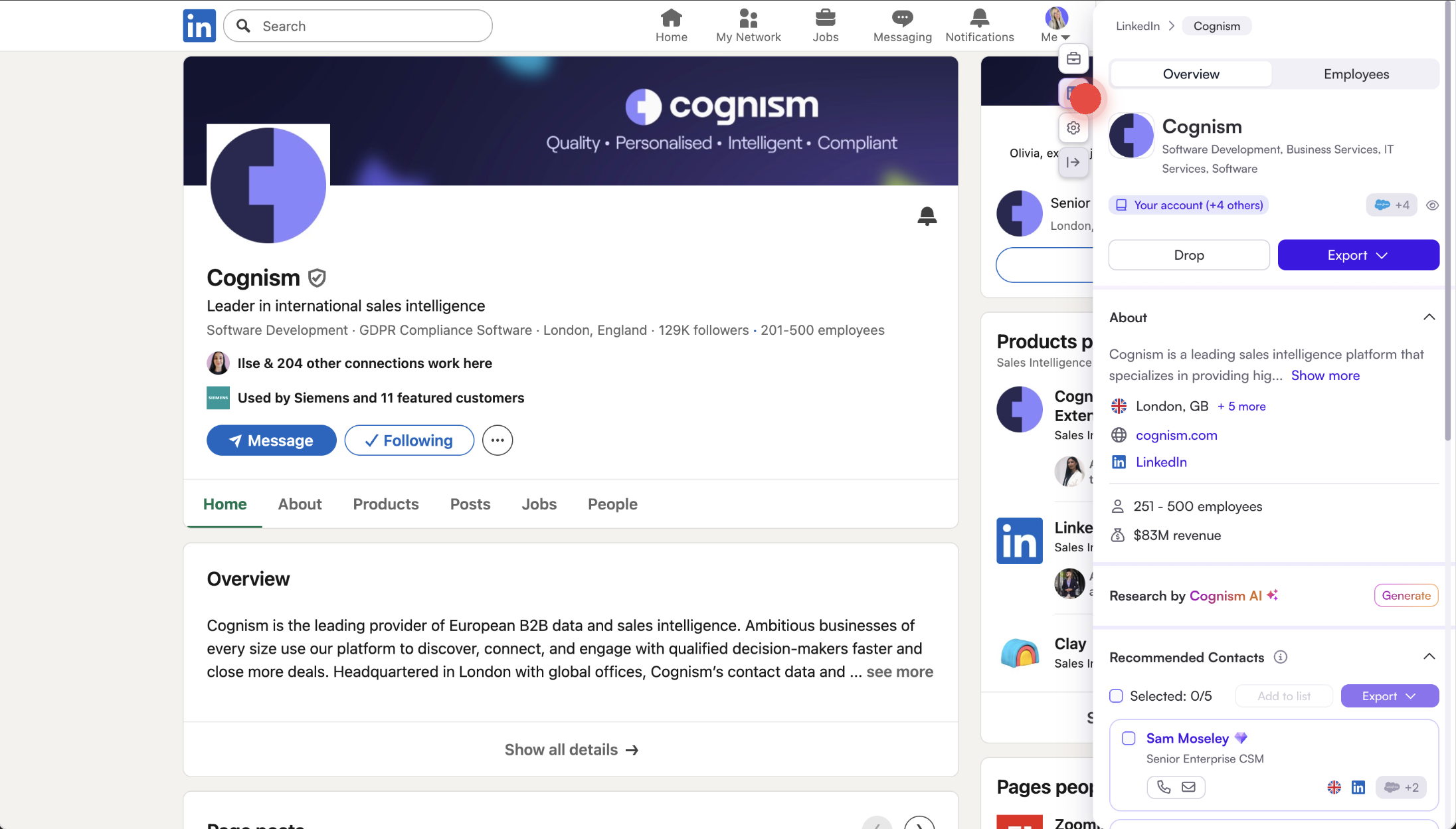Open the Me profile dropdown
Screen dimensions: 1456x829
[1055, 25]
